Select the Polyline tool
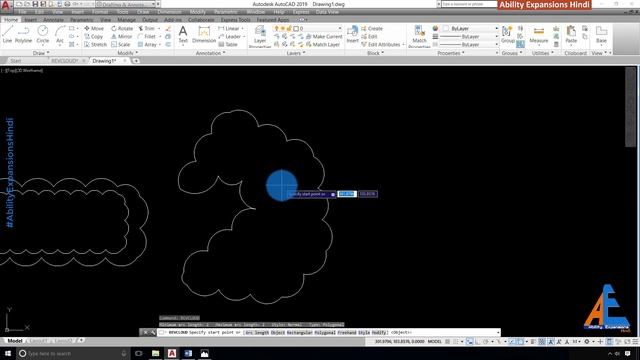Screen dimensions: 640x360 [x=23, y=34]
